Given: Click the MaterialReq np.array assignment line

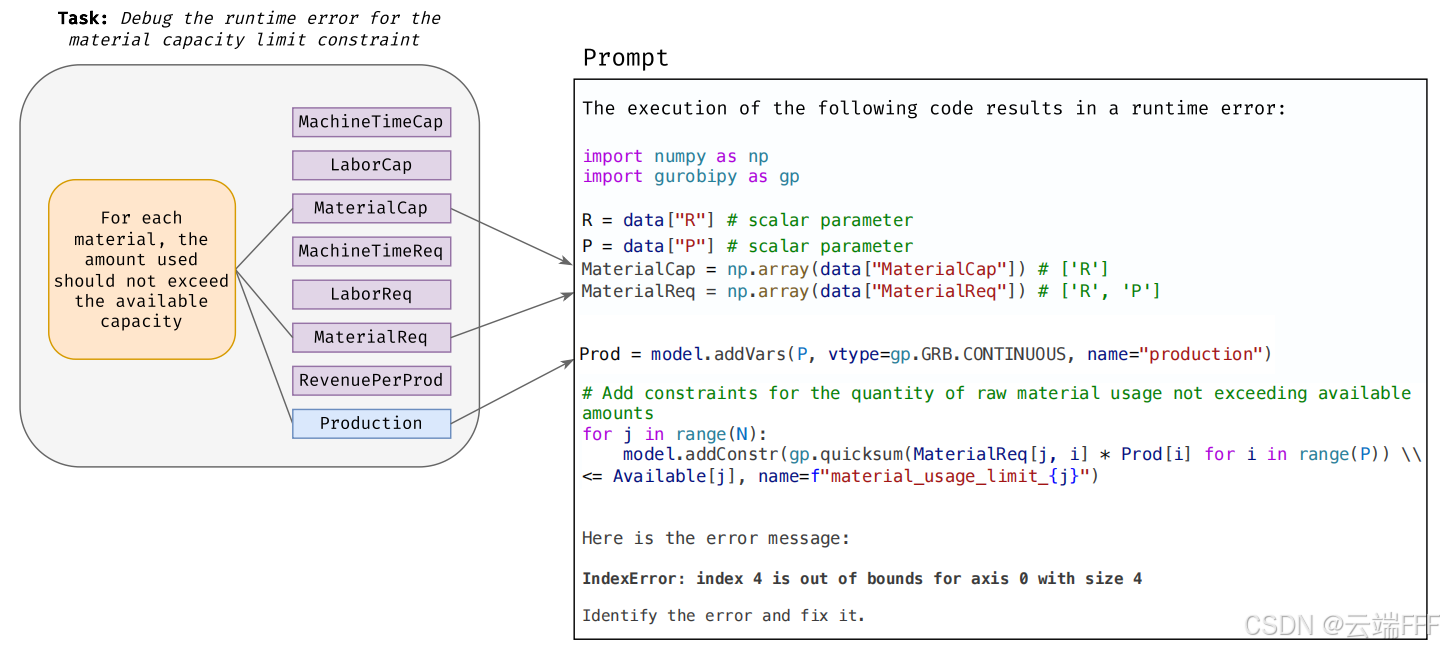Looking at the screenshot, I should 871,291.
